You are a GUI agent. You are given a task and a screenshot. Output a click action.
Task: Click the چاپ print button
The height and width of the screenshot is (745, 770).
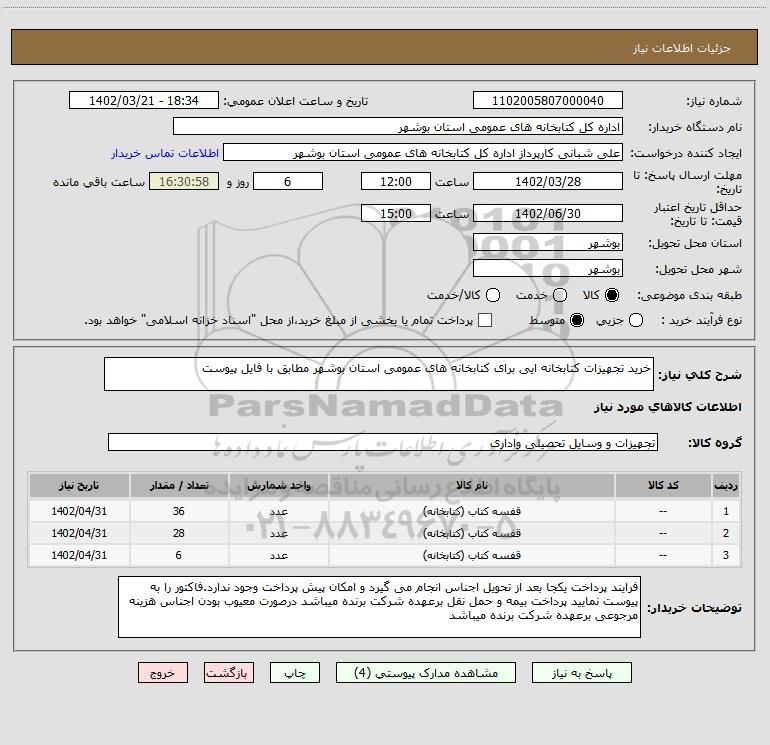[x=295, y=673]
